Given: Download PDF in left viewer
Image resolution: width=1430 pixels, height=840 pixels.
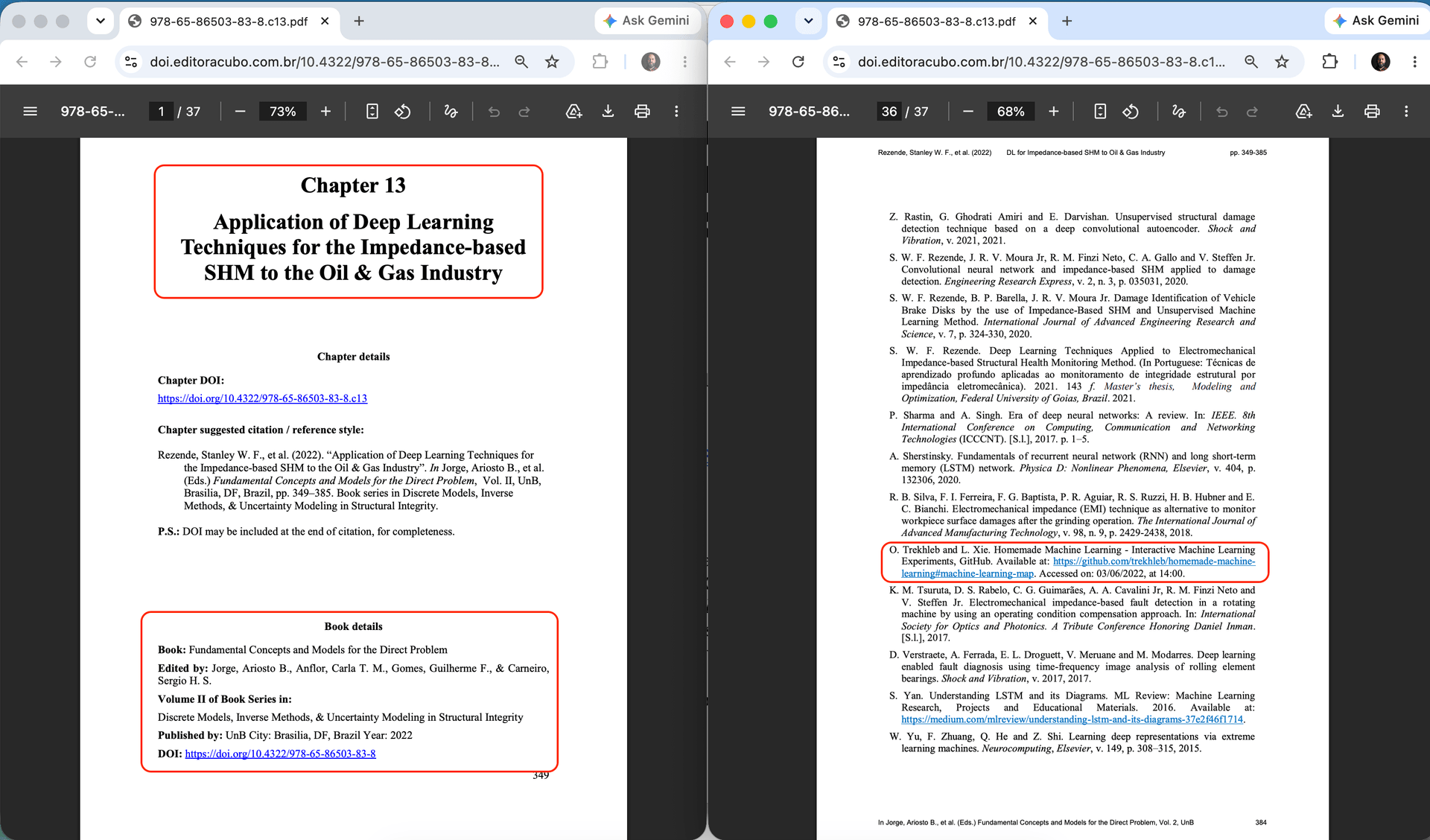Looking at the screenshot, I should (608, 112).
